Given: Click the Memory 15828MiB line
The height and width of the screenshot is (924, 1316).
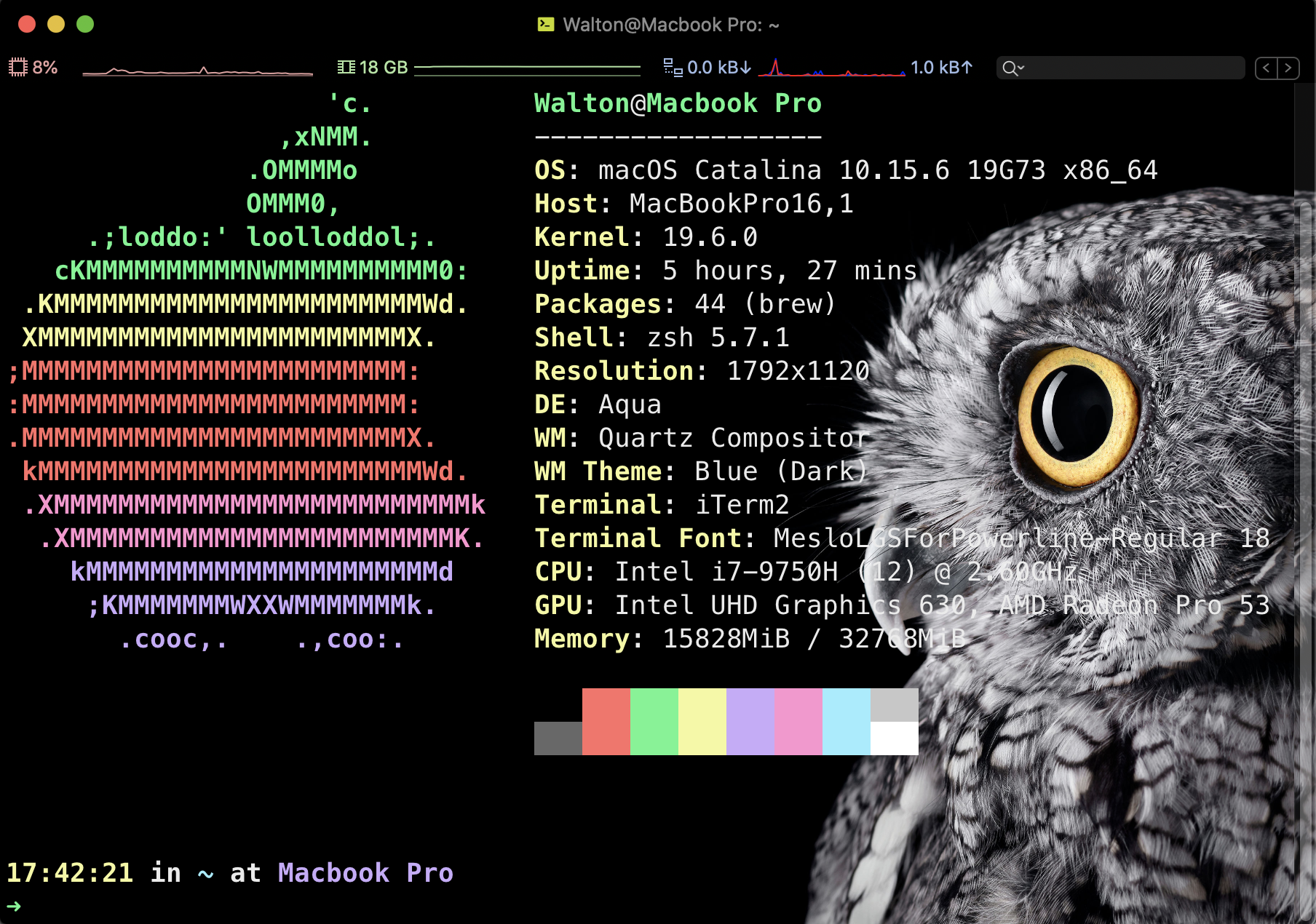Looking at the screenshot, I should coord(750,639).
